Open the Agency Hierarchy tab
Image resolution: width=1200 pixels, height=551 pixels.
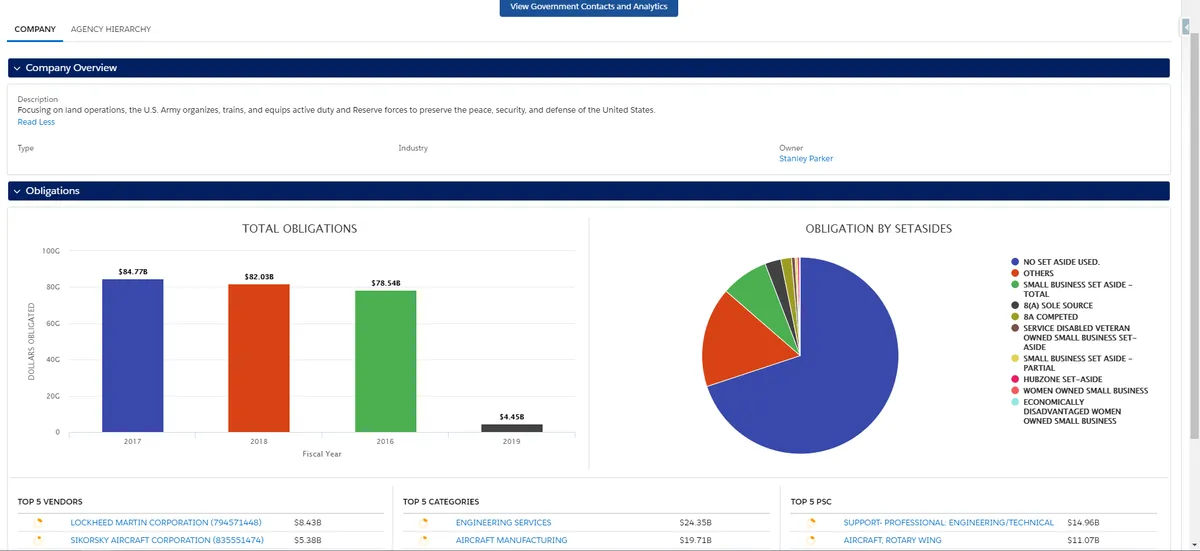(x=111, y=29)
